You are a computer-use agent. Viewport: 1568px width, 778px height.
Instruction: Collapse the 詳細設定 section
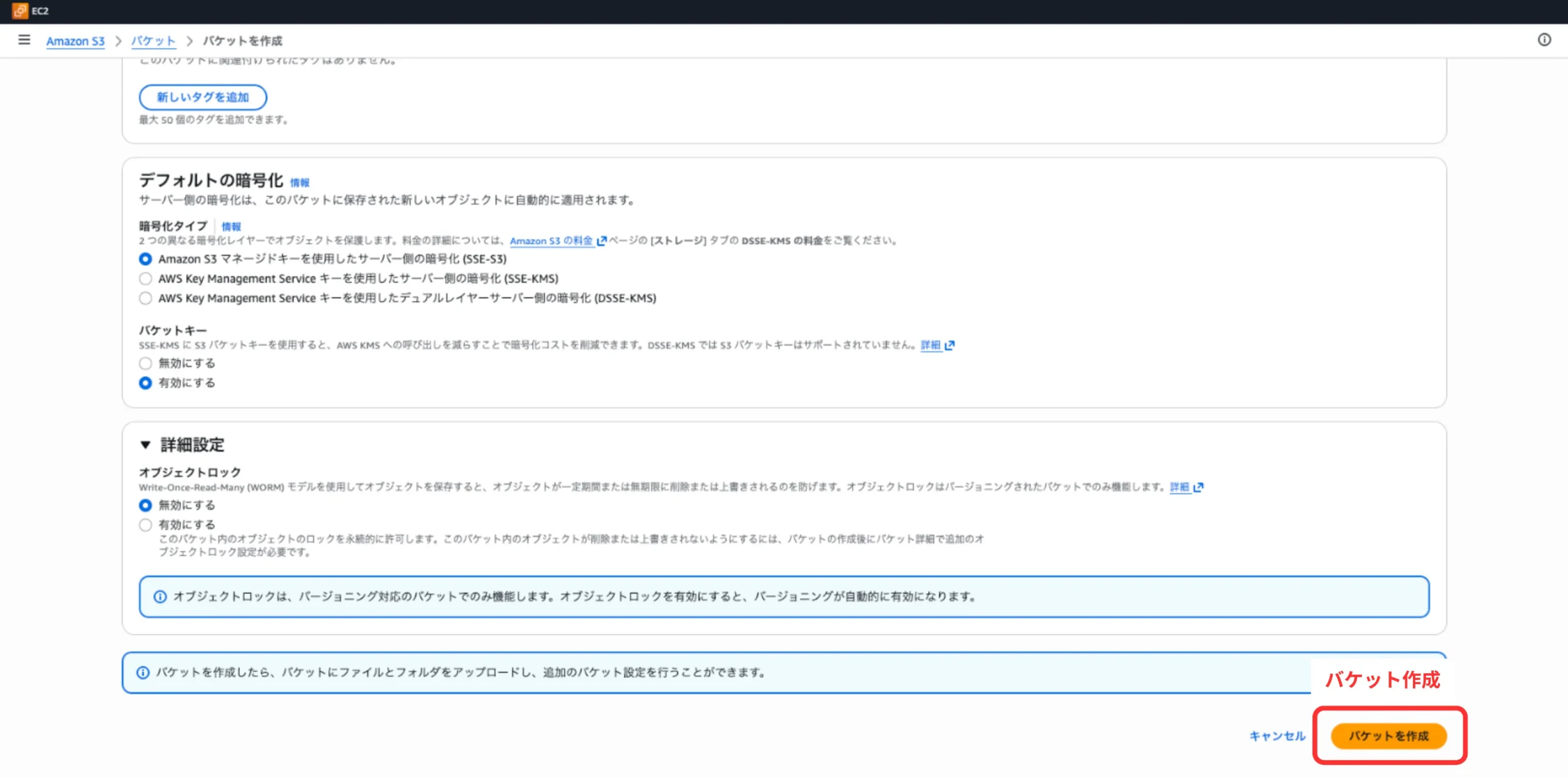(145, 445)
